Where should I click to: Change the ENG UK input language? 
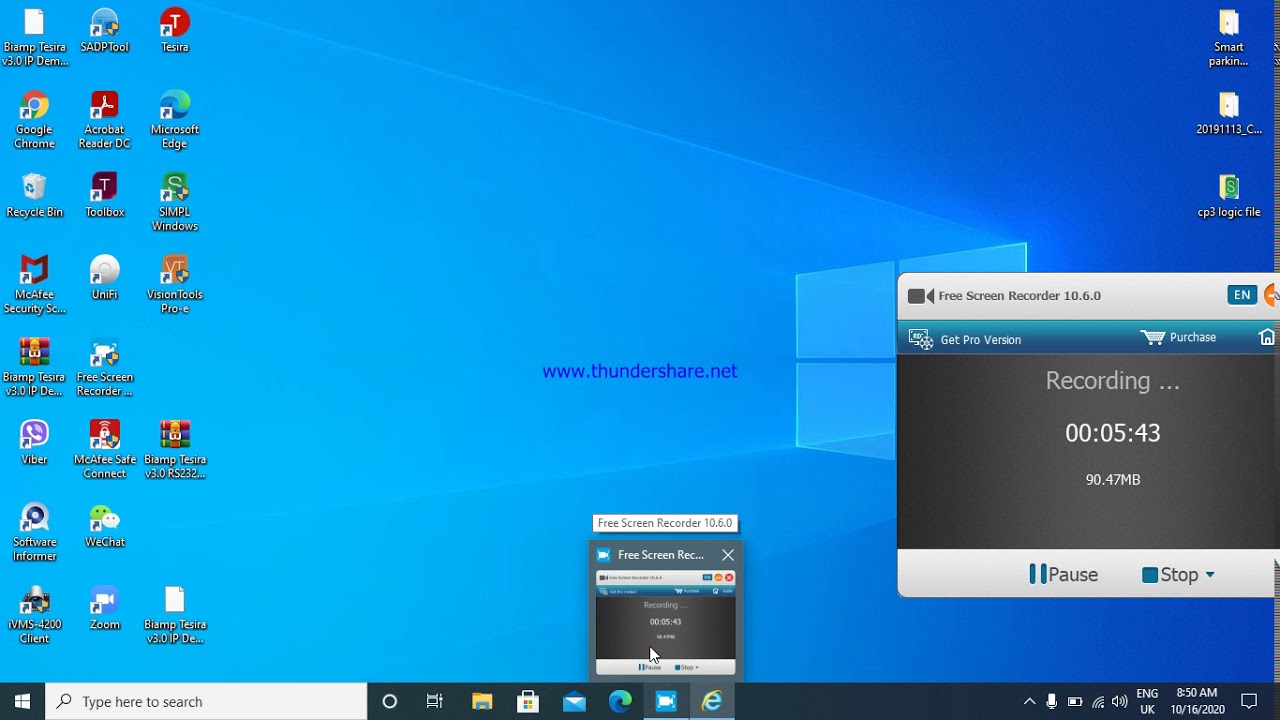tap(1147, 701)
